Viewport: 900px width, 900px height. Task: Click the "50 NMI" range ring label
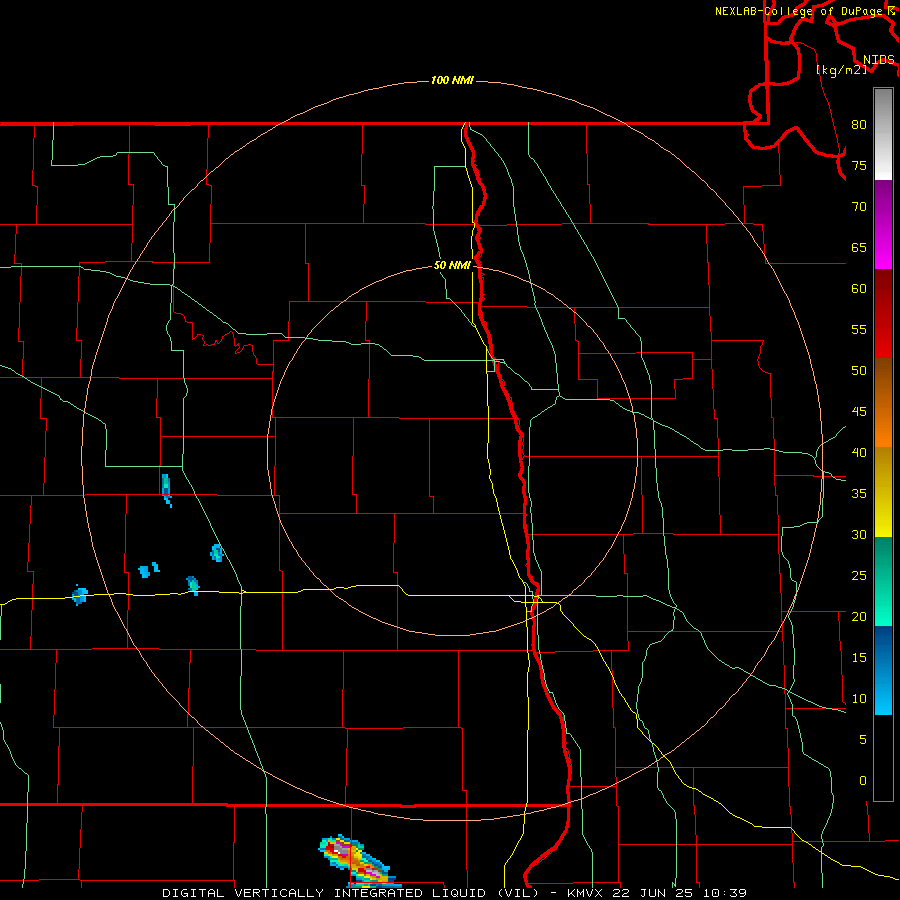pyautogui.click(x=452, y=265)
